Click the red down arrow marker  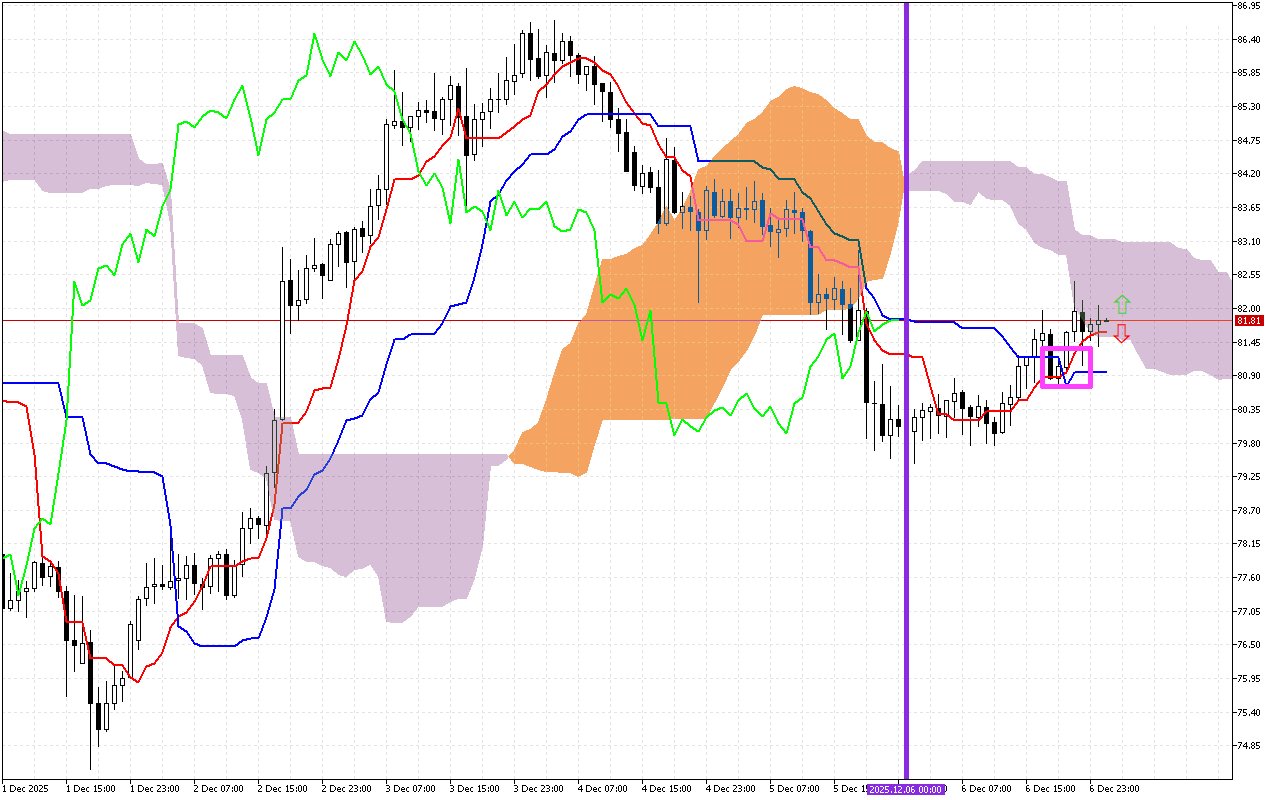click(1122, 334)
